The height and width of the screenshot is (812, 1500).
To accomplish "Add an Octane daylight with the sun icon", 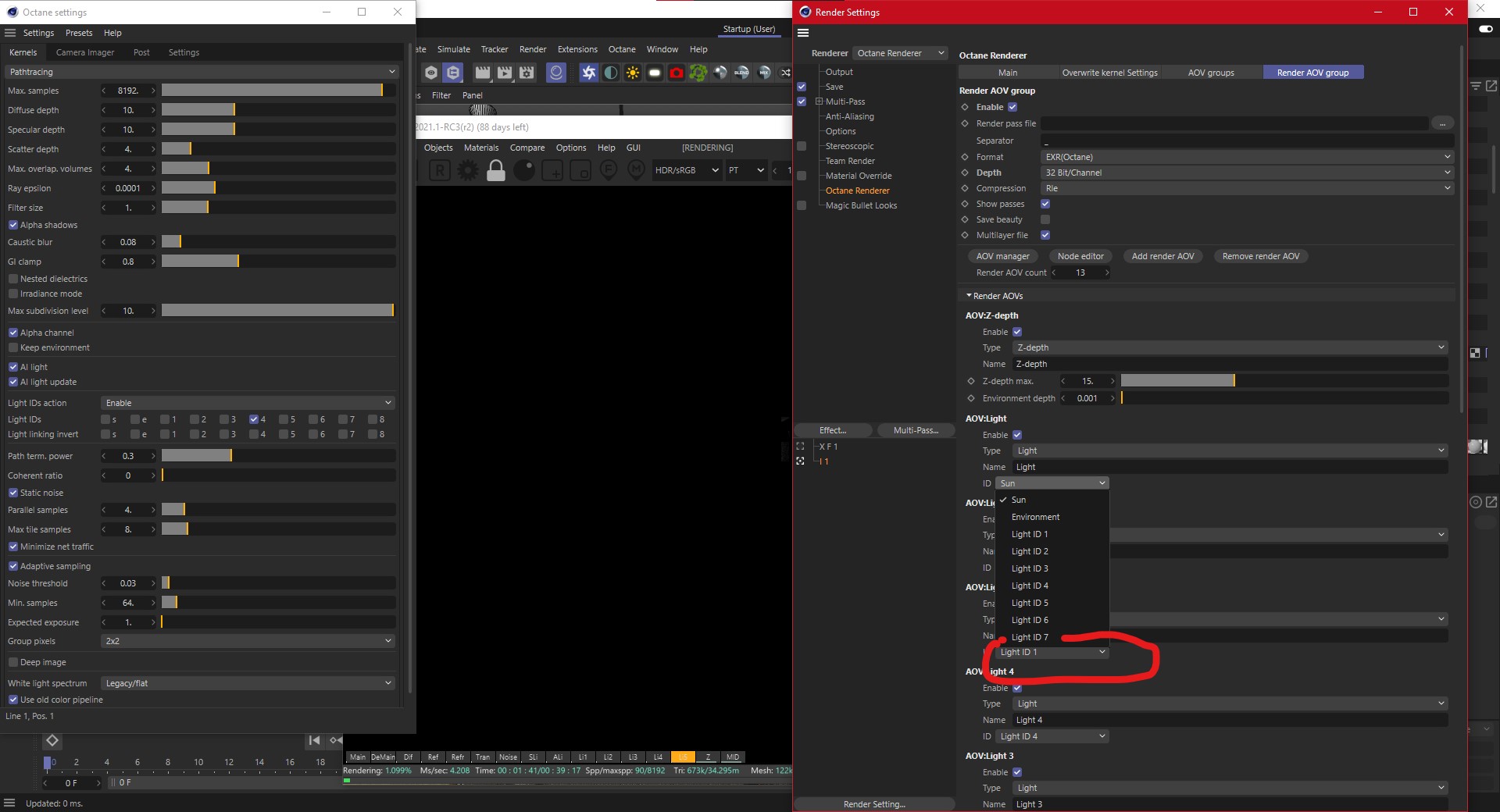I will click(x=633, y=73).
